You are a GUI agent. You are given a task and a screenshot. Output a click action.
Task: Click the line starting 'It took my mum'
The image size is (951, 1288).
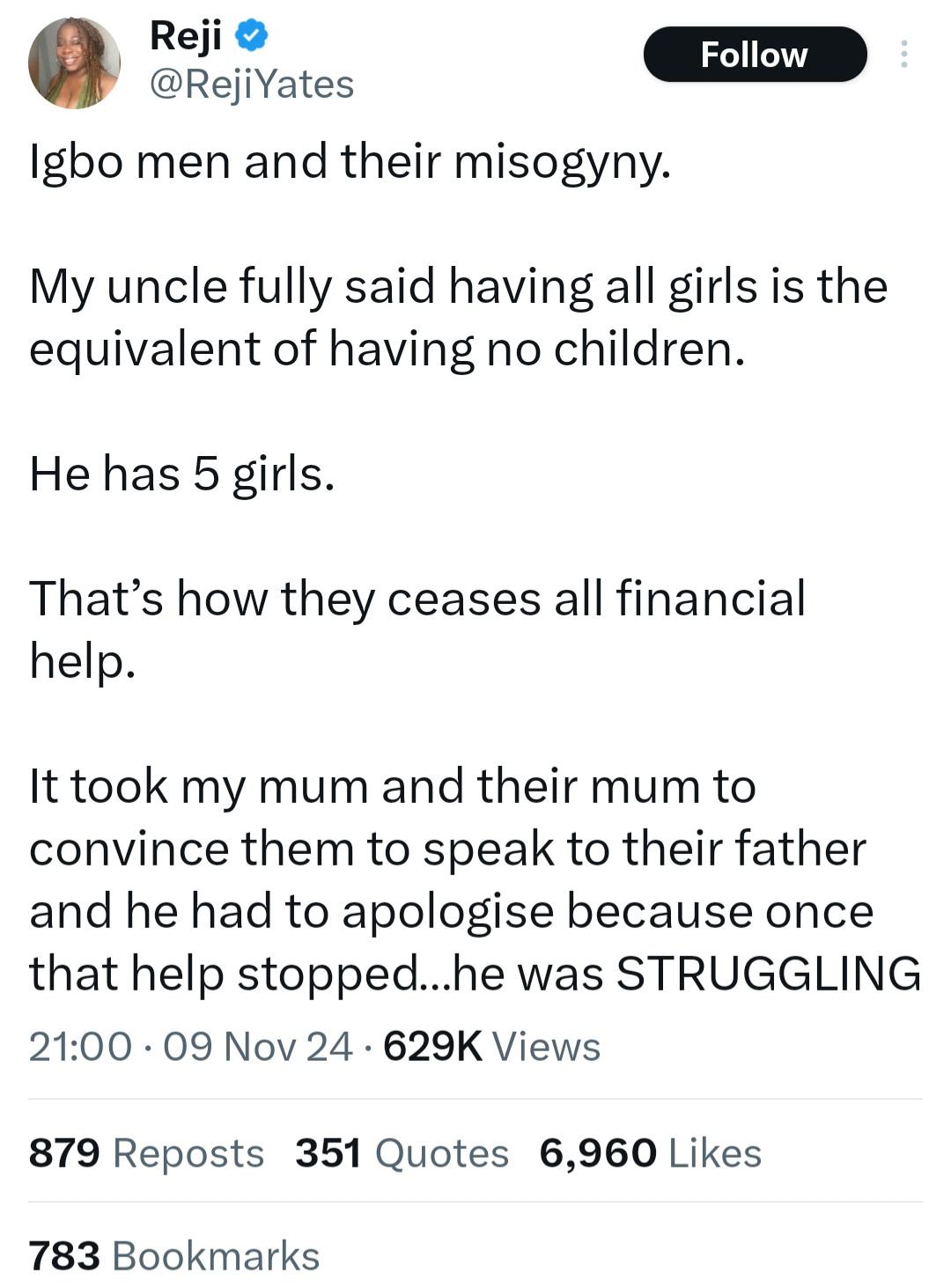(x=393, y=785)
